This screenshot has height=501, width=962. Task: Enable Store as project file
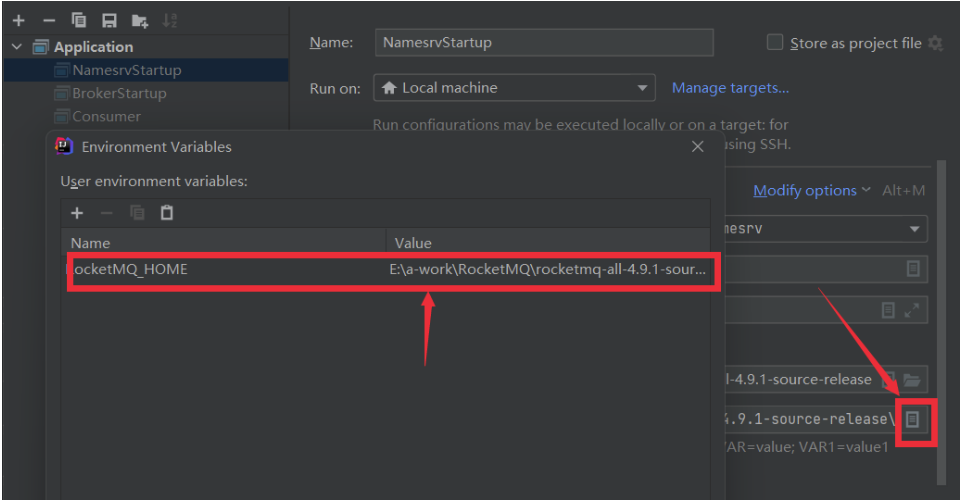(775, 42)
